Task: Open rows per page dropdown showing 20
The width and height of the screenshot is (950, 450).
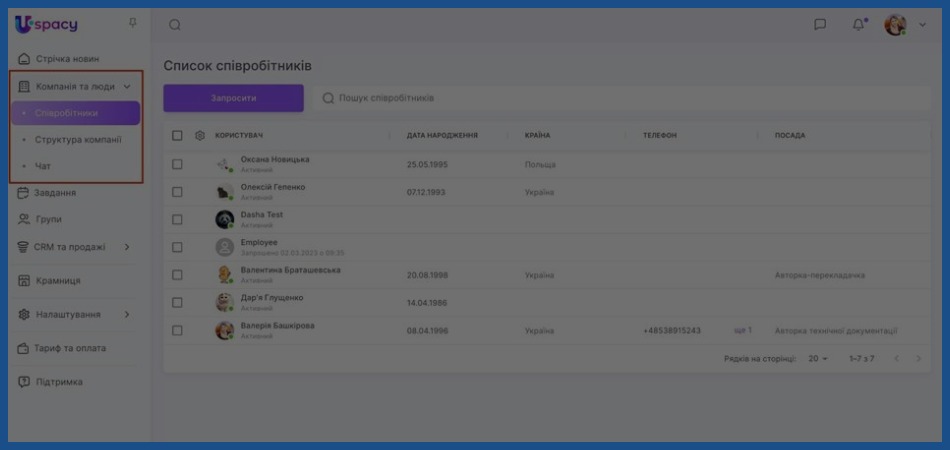Action: (x=818, y=358)
